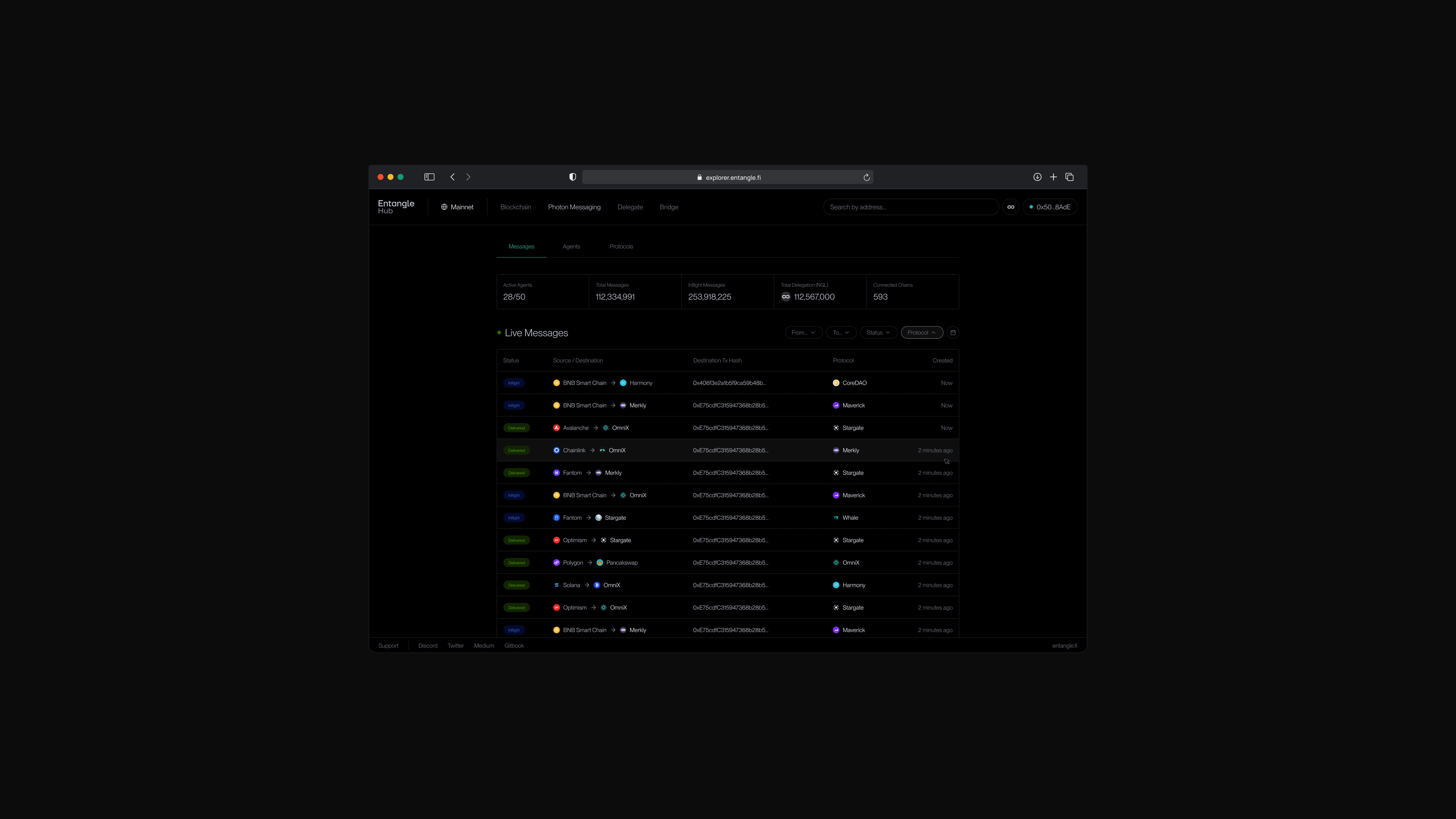Go back with the browser back arrow
The width and height of the screenshot is (1456, 819).
452,177
